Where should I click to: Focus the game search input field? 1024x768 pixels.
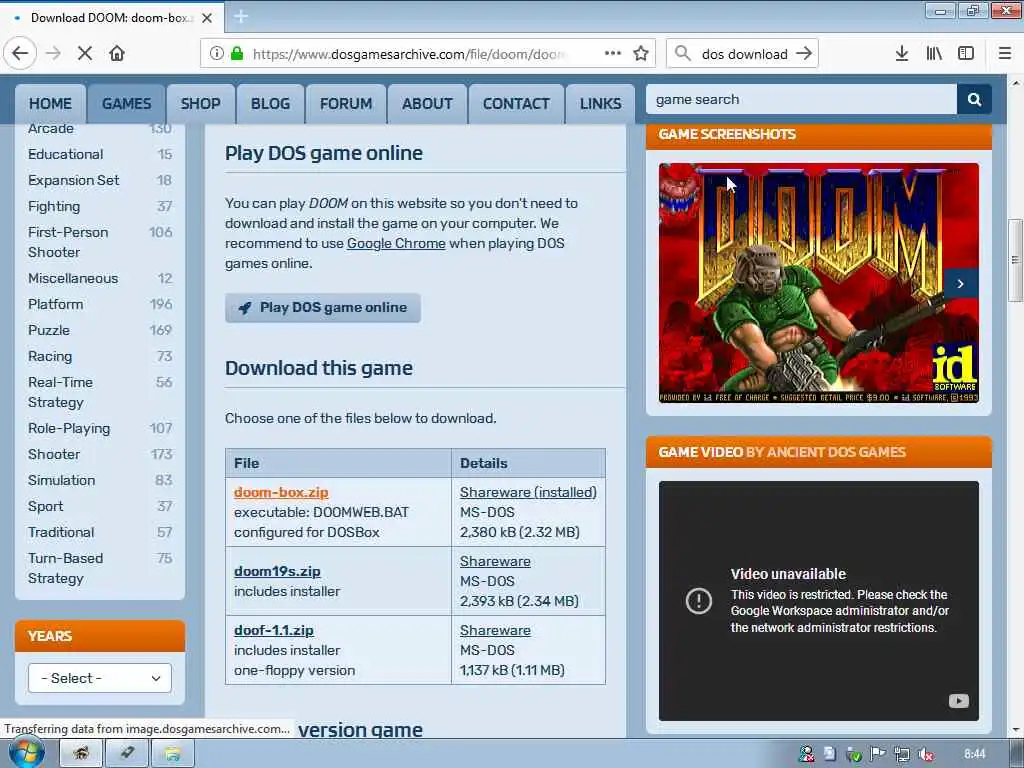801,99
